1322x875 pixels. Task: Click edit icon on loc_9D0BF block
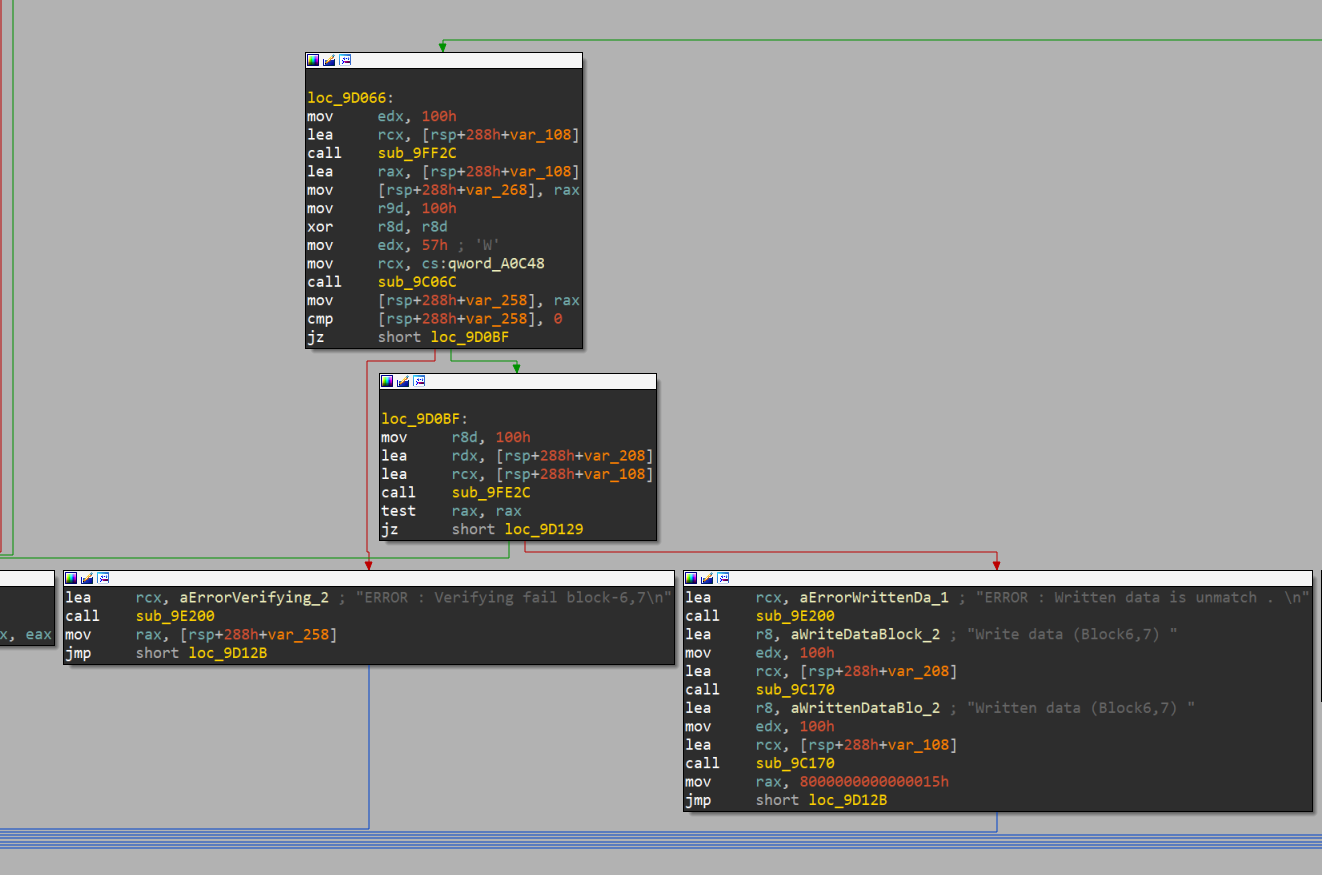click(x=403, y=381)
